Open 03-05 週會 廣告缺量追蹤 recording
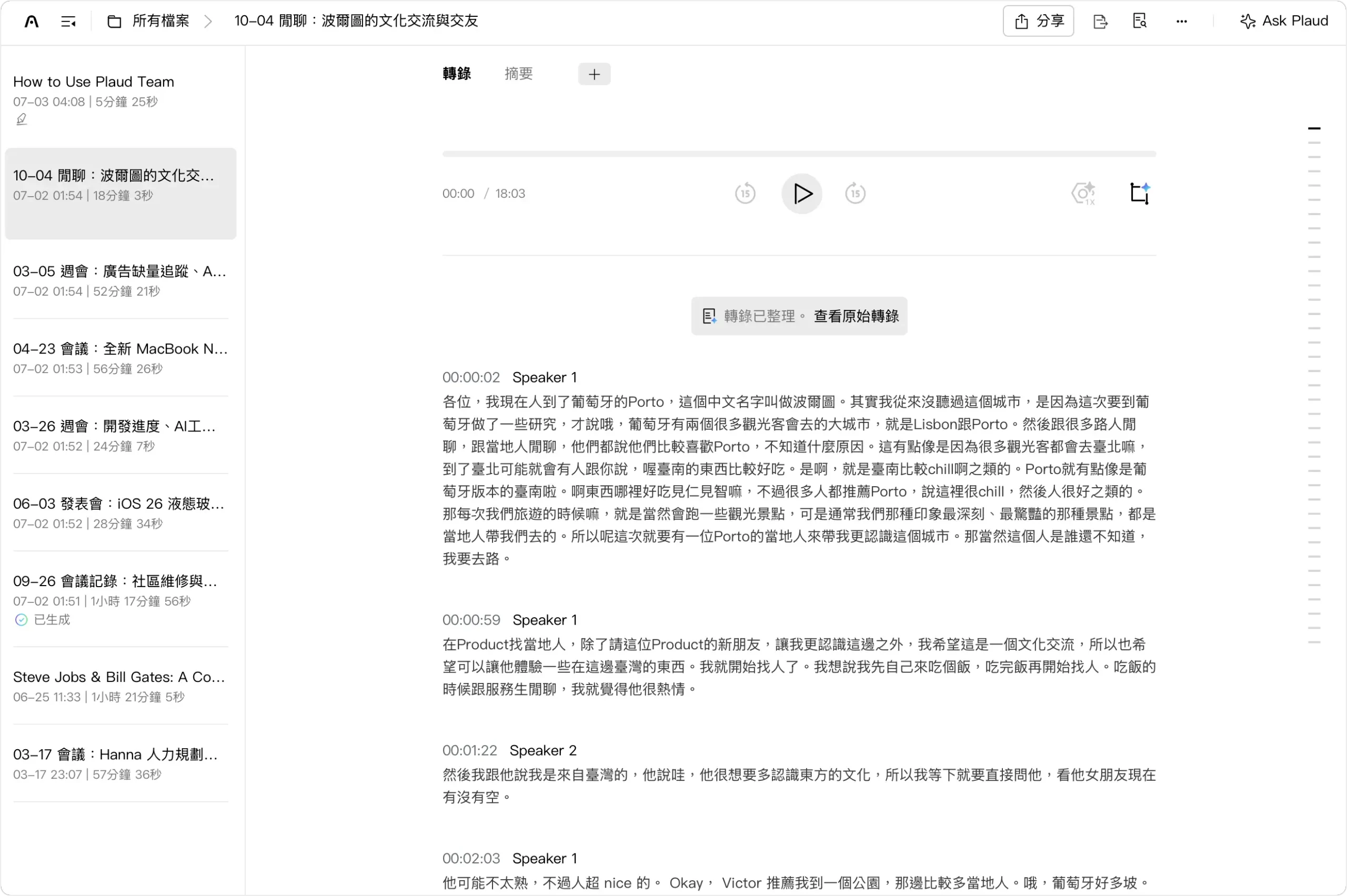 [120, 280]
